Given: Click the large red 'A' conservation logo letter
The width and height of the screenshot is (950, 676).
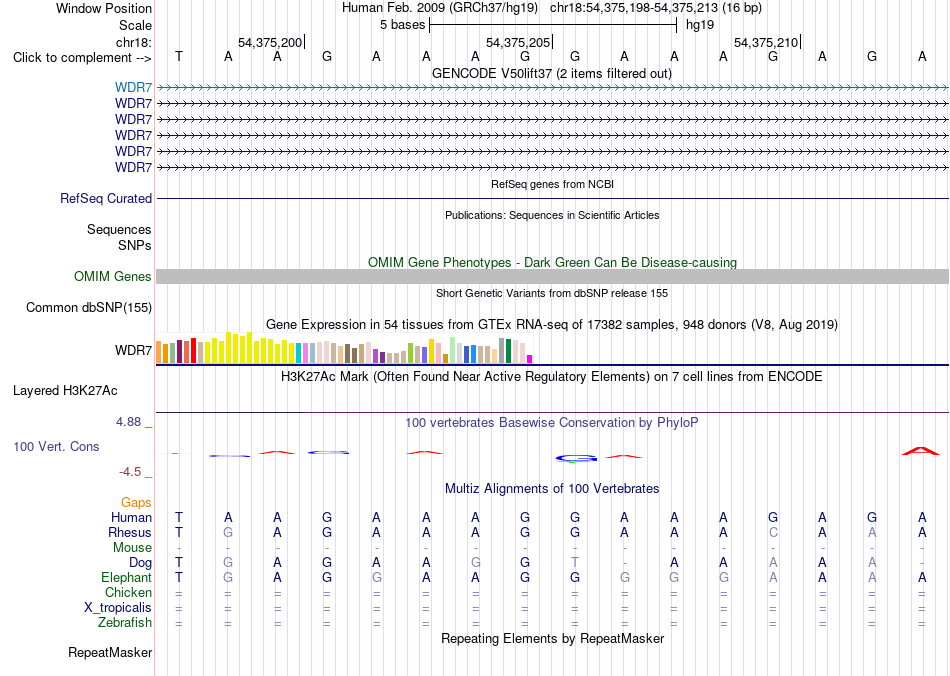Looking at the screenshot, I should point(921,451).
